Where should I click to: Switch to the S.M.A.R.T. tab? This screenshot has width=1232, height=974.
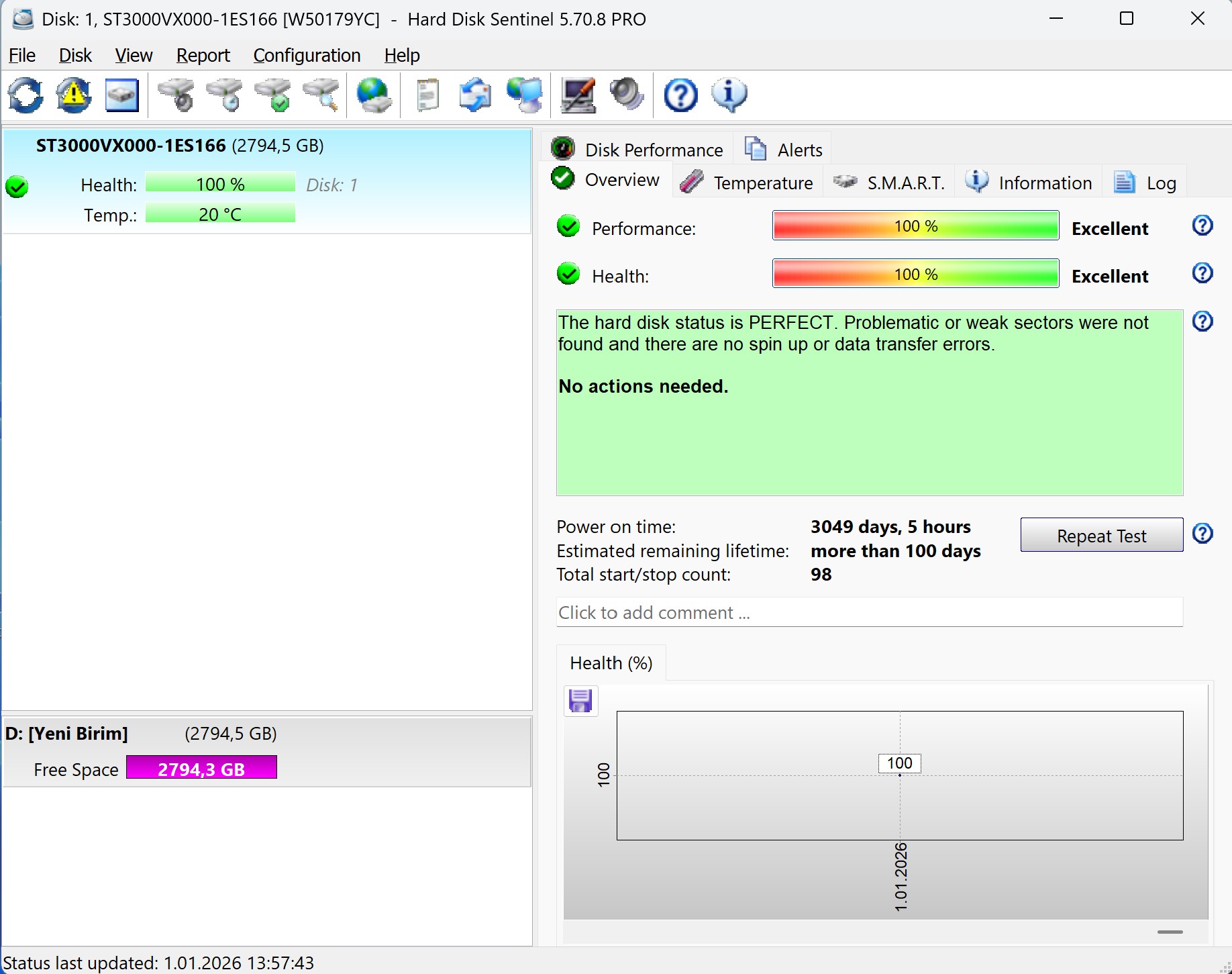tap(889, 183)
